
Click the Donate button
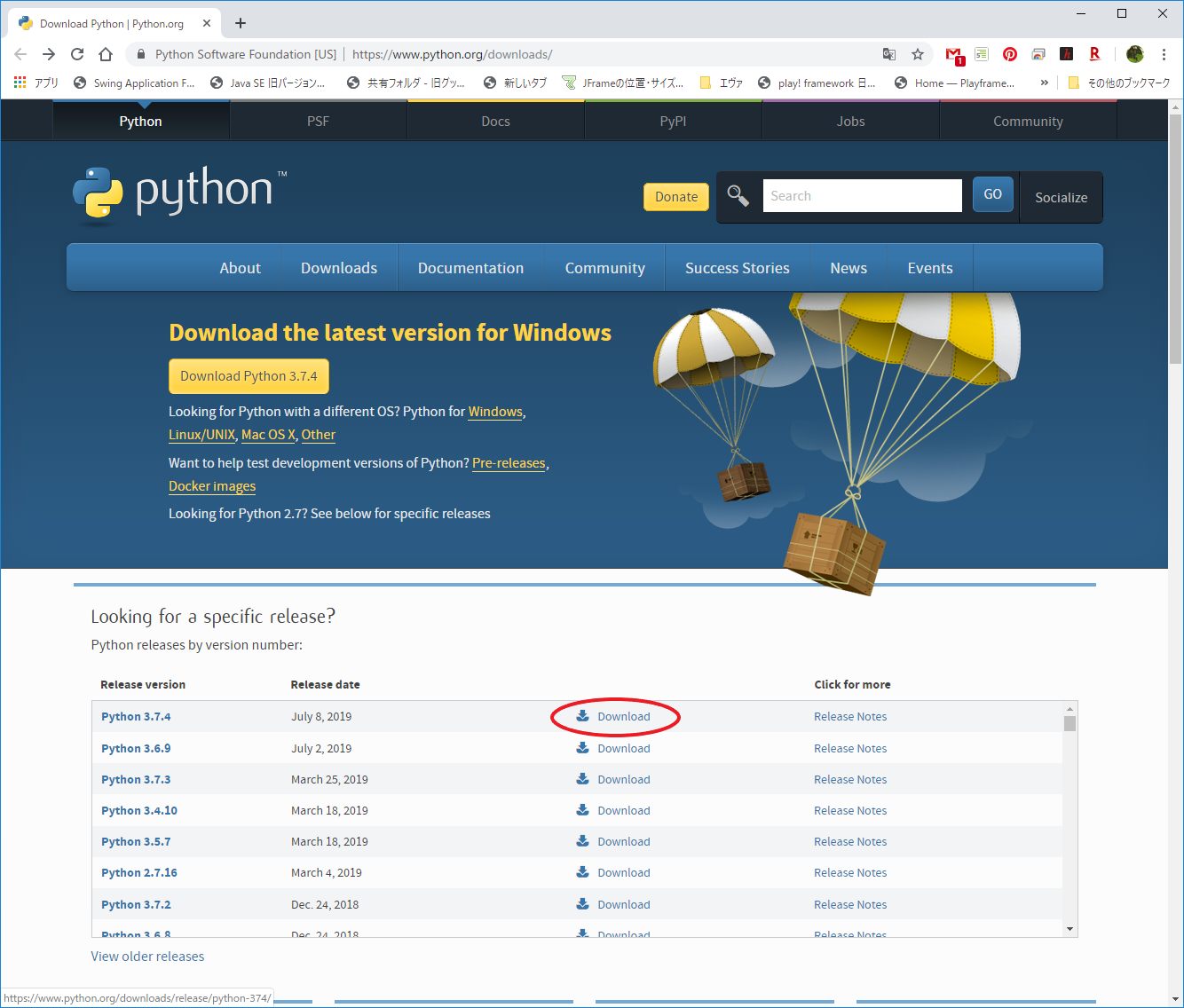tap(676, 197)
